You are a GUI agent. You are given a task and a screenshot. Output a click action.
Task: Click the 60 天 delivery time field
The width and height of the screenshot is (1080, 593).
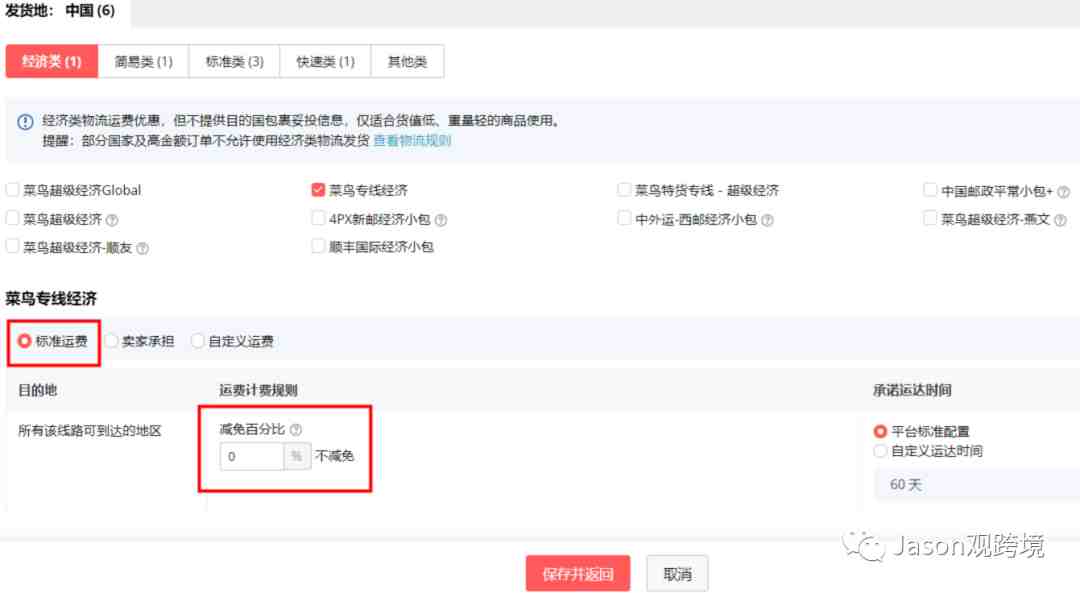977,485
